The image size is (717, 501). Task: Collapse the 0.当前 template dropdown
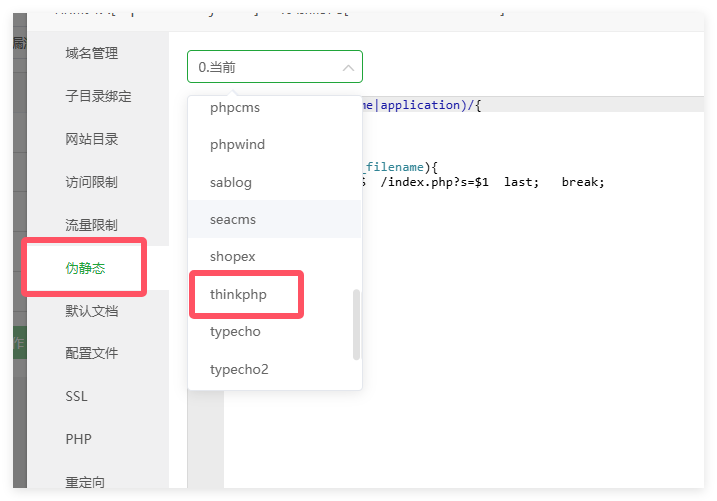tap(275, 67)
